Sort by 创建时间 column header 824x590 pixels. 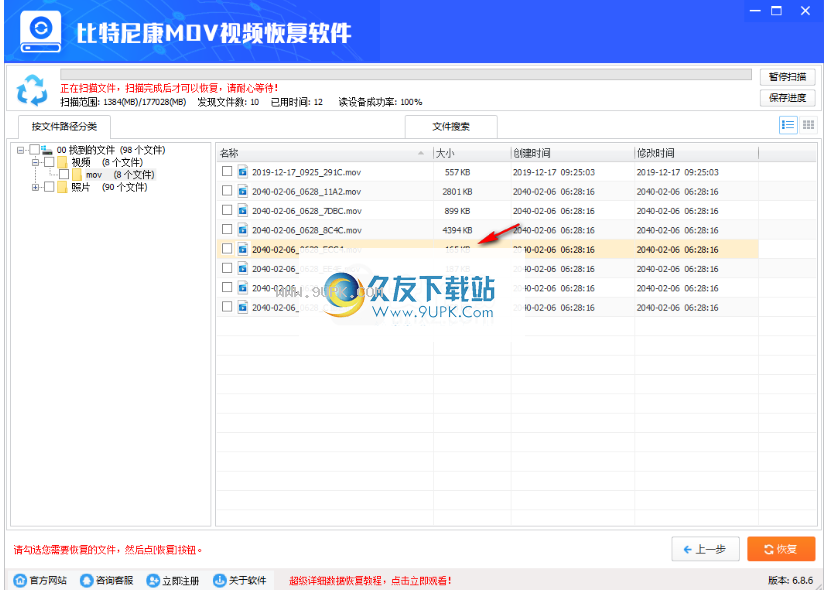(572, 153)
